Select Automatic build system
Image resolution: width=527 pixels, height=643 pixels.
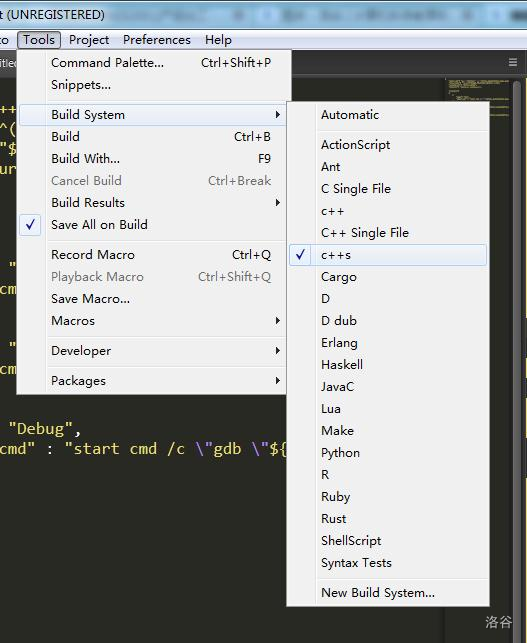pyautogui.click(x=388, y=115)
